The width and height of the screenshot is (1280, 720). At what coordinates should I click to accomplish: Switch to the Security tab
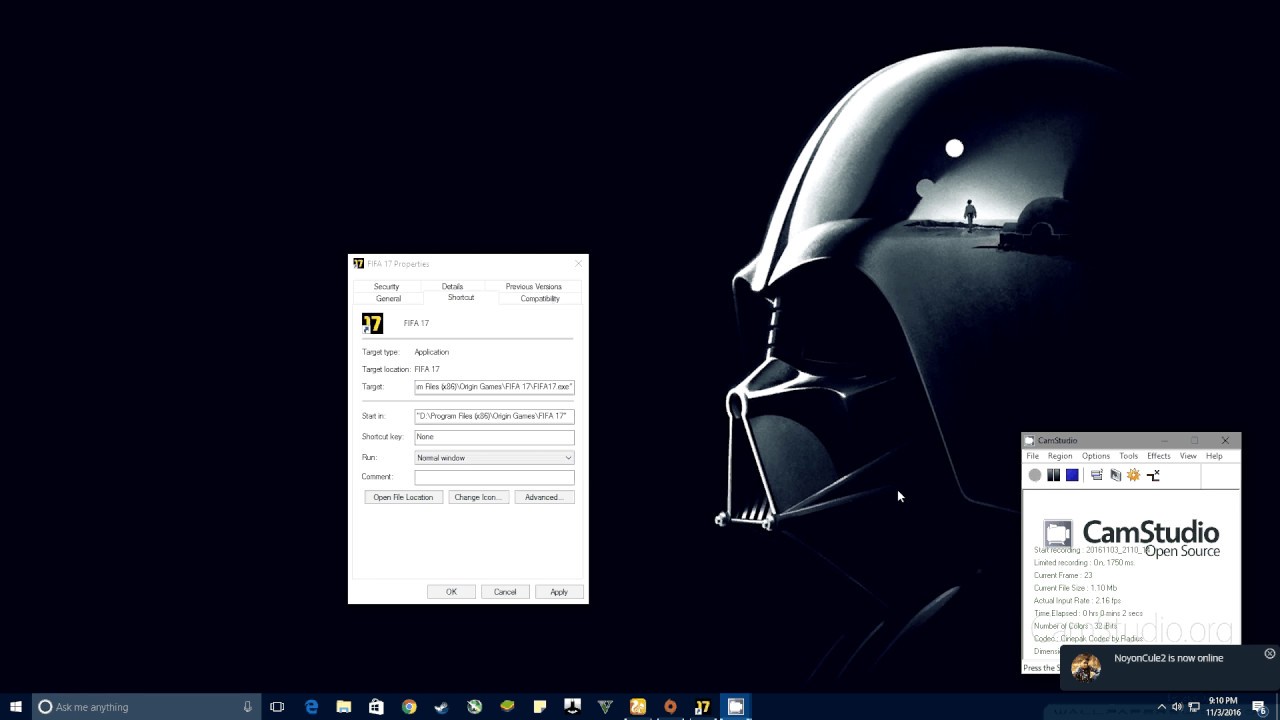point(386,286)
